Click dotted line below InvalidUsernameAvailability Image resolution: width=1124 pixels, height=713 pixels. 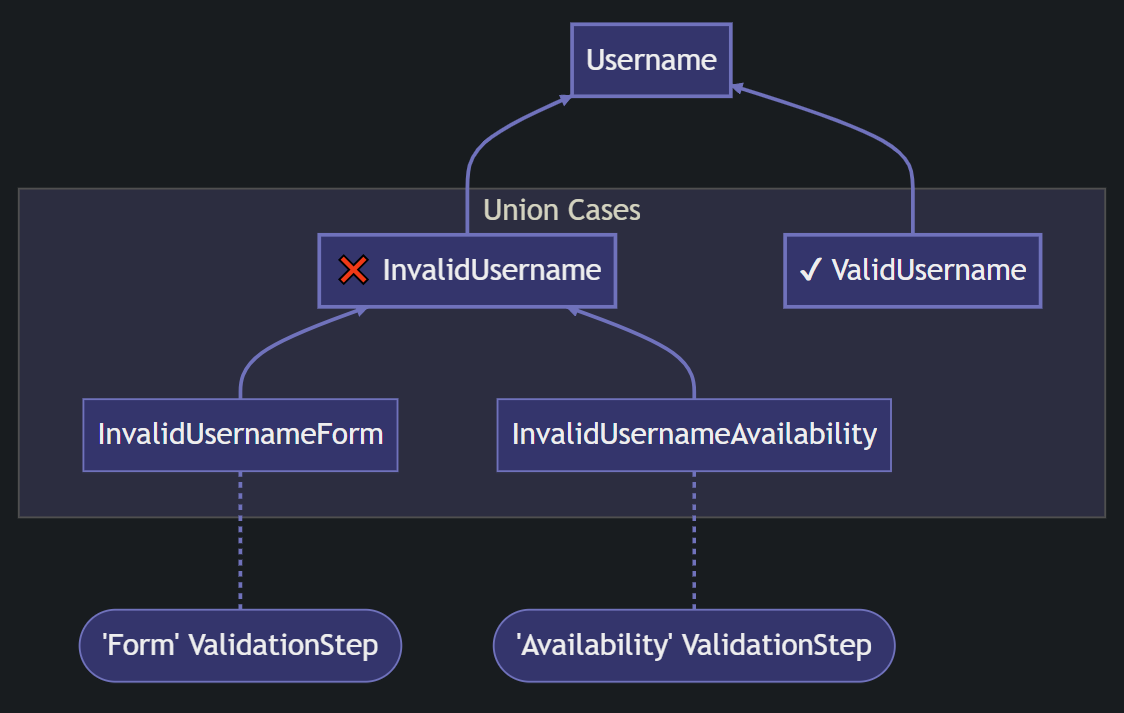pos(694,540)
